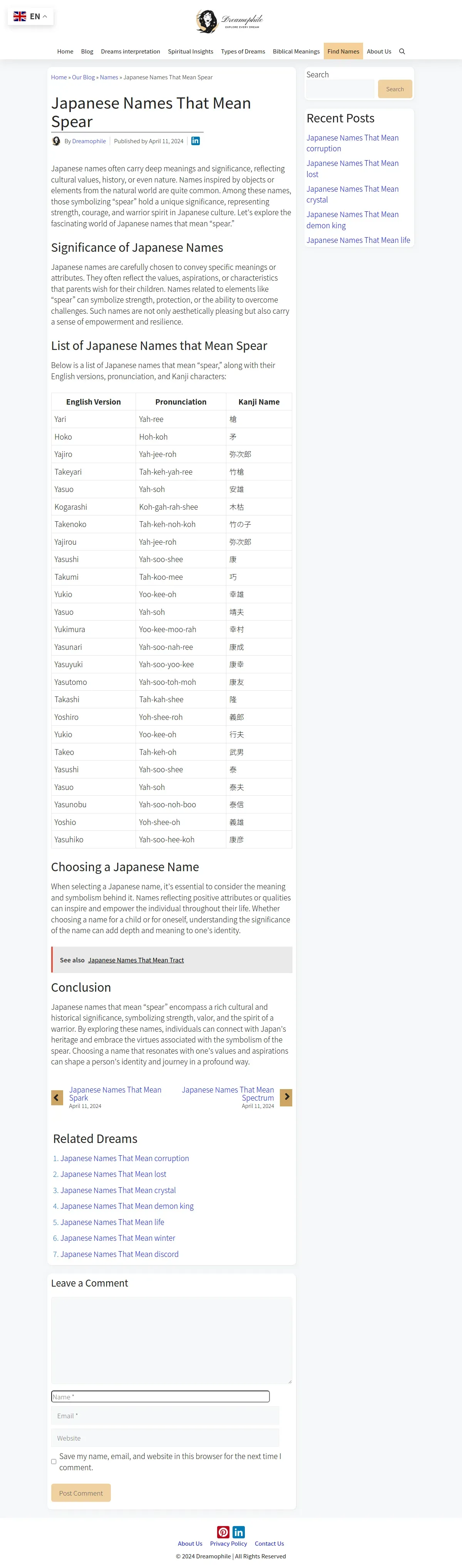Click the LinkedIn share icon beside the publish date
Viewport: 462px width, 1568px height.
pos(196,141)
